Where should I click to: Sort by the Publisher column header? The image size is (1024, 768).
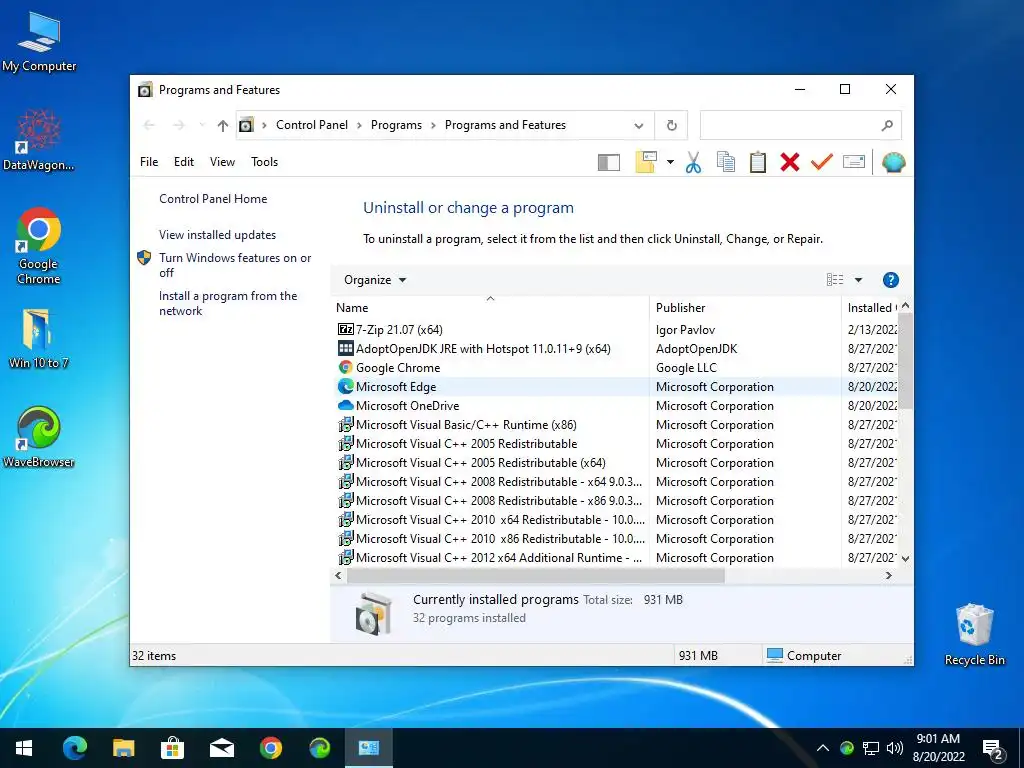pyautogui.click(x=745, y=308)
